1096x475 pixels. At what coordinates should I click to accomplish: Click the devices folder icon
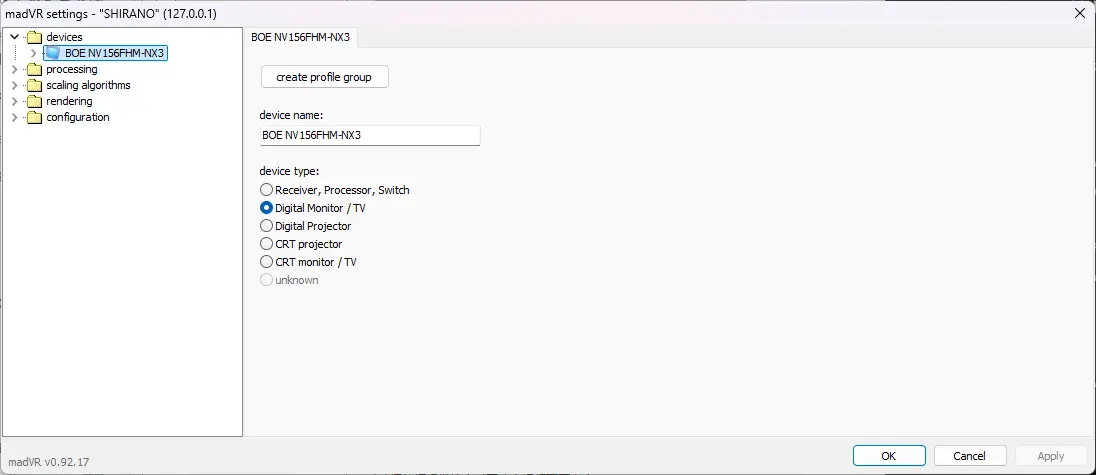click(x=35, y=37)
